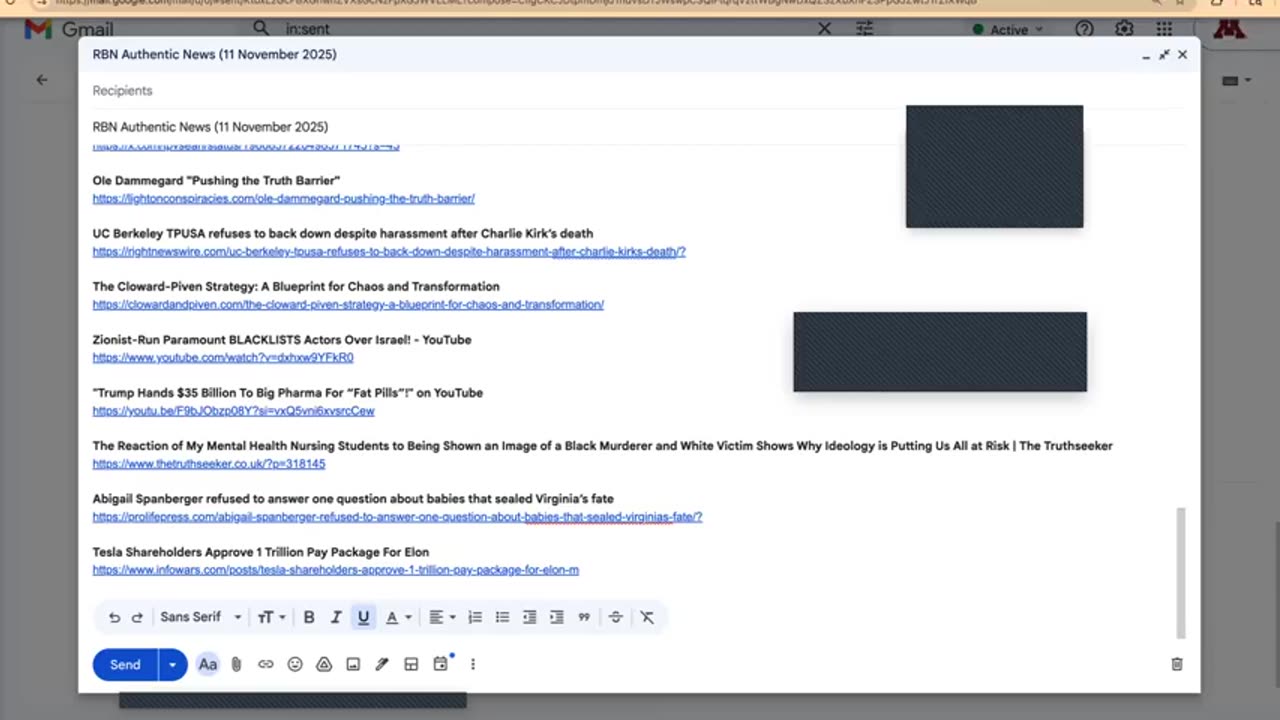
Task: Open the text size dropdown
Action: (271, 618)
